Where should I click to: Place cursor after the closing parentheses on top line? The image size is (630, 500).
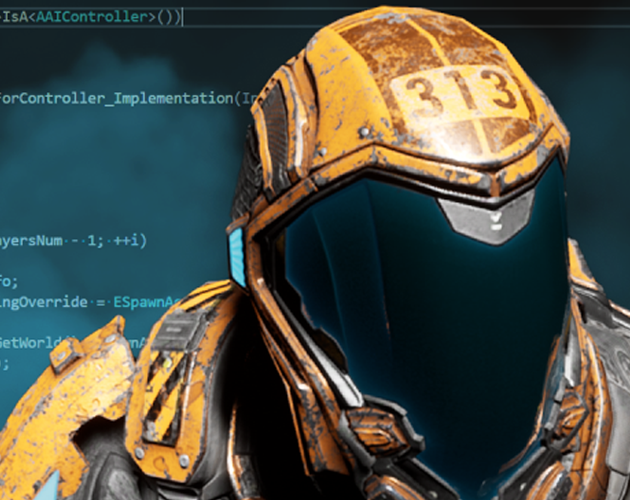180,18
